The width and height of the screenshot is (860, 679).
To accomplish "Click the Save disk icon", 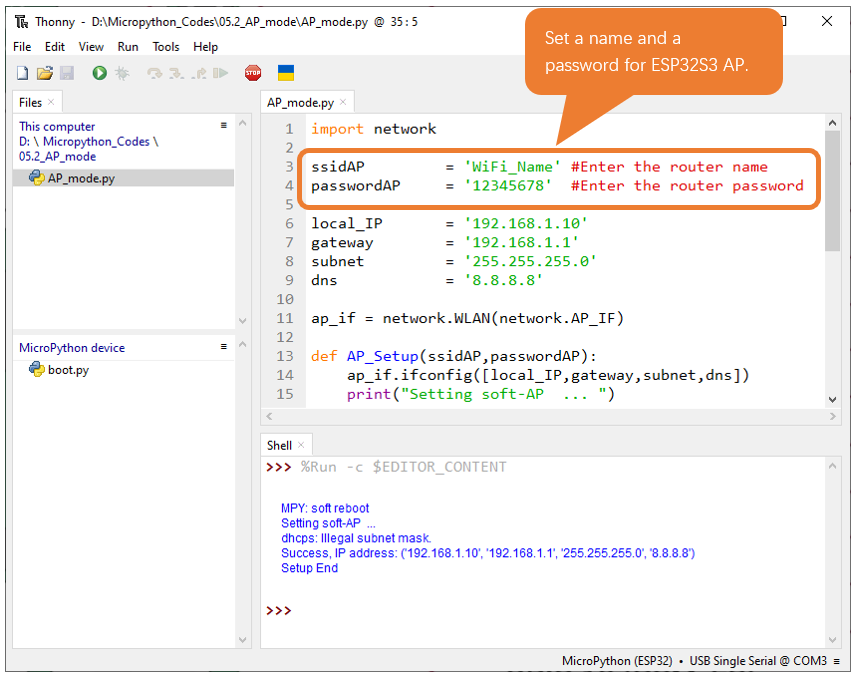I will (x=67, y=73).
